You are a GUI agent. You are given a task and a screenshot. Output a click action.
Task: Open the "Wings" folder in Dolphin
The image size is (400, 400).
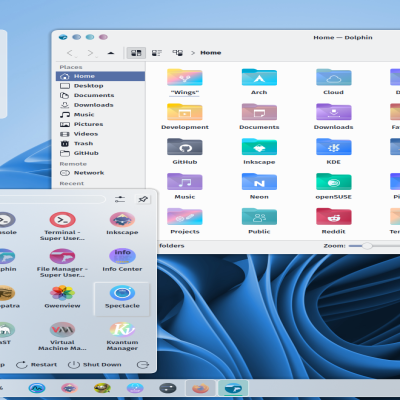pyautogui.click(x=185, y=77)
